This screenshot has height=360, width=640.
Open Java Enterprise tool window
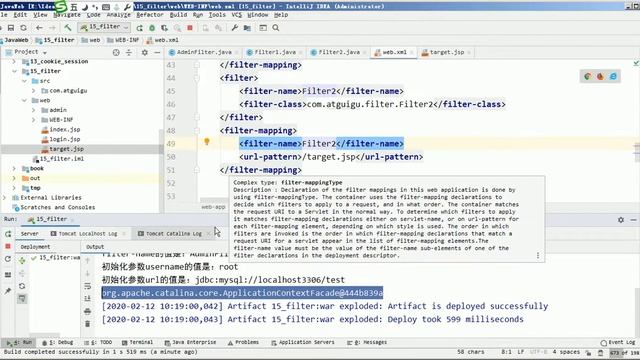pos(190,342)
